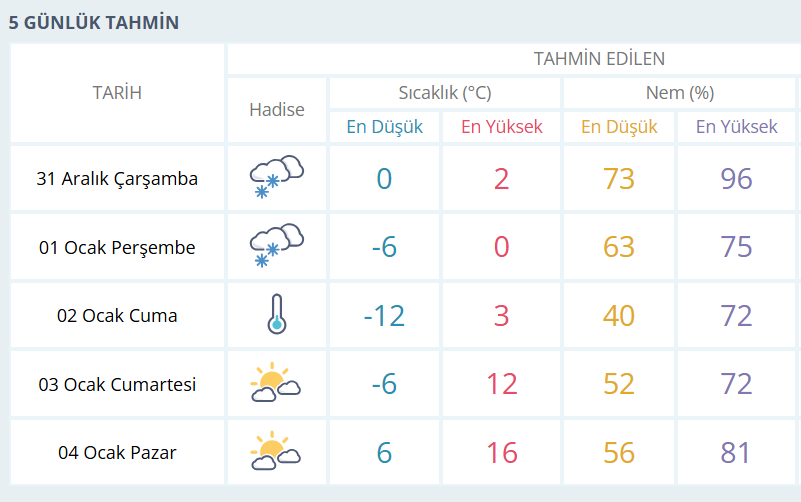Click the partly sunny icon for 03 Ocak
This screenshot has height=502, width=801.
[x=276, y=384]
